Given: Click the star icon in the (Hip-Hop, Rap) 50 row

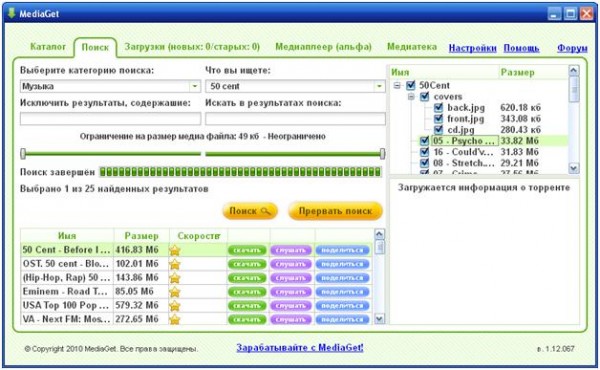Looking at the screenshot, I should tap(175, 278).
